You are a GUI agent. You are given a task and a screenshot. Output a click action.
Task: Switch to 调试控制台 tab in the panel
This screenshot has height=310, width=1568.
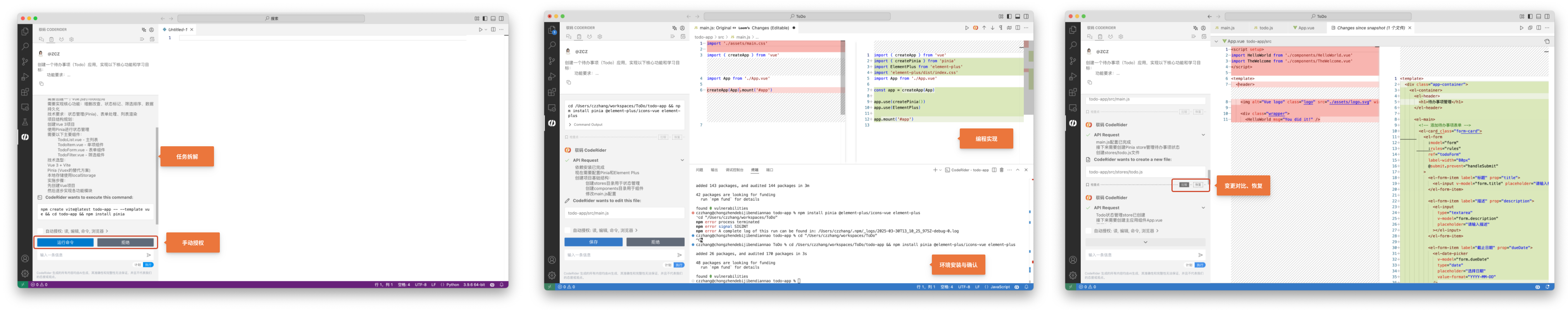pyautogui.click(x=735, y=170)
